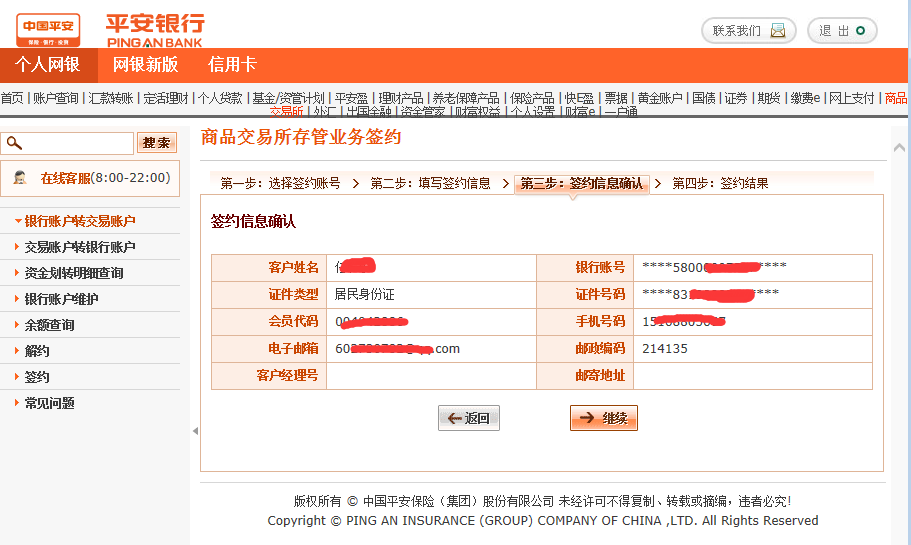
Task: Open 缴费e menu item
Action: pos(805,98)
